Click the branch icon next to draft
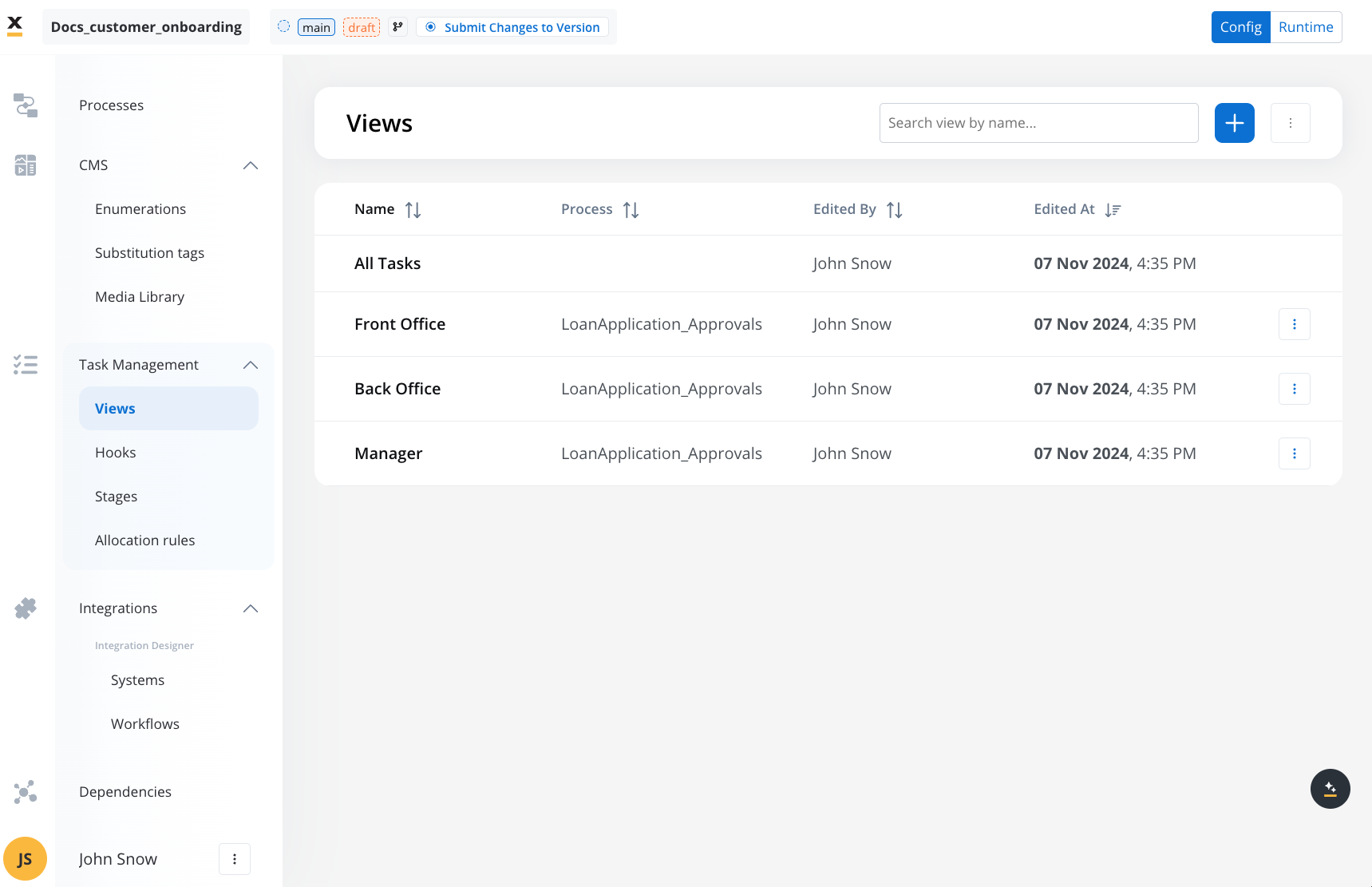Screen dimensions: 1372x887 point(397,27)
